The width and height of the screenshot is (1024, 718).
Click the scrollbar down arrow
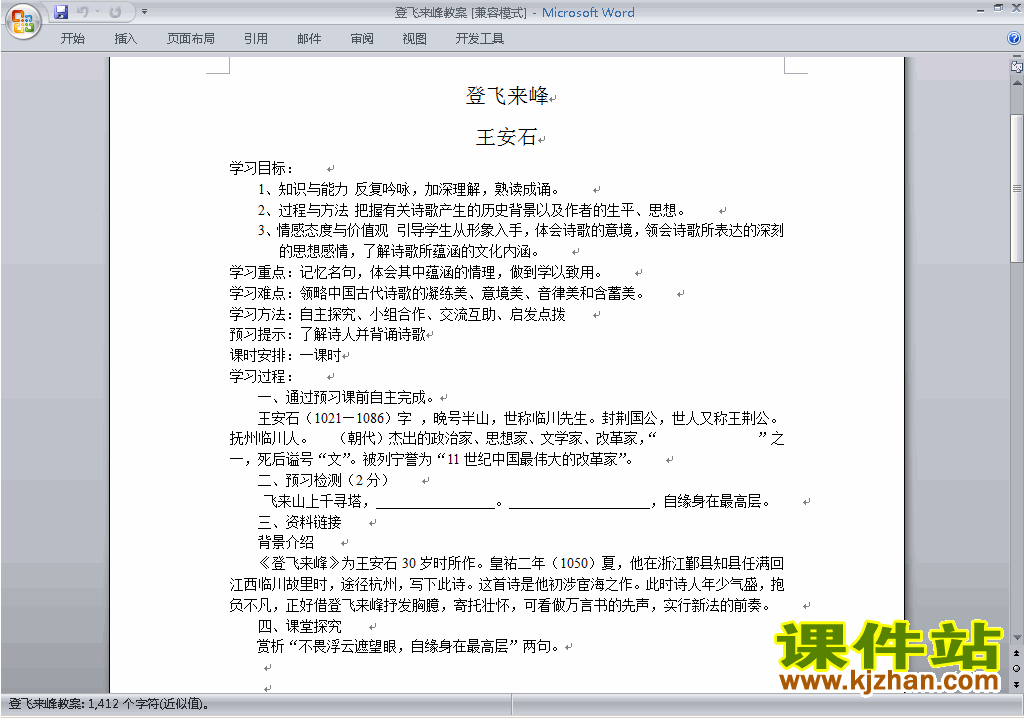pyautogui.click(x=1017, y=638)
